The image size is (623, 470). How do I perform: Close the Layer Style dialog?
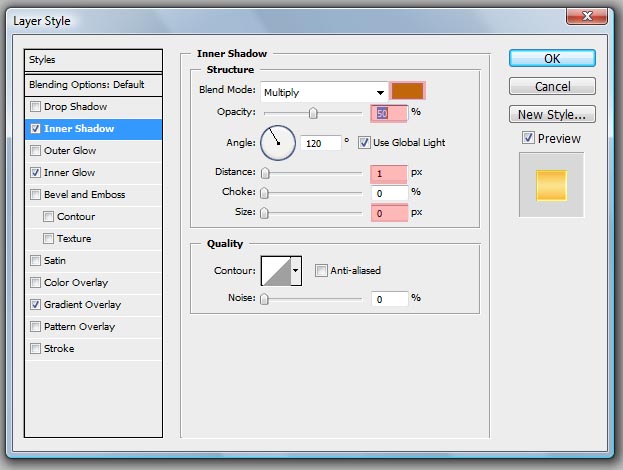[x=587, y=16]
